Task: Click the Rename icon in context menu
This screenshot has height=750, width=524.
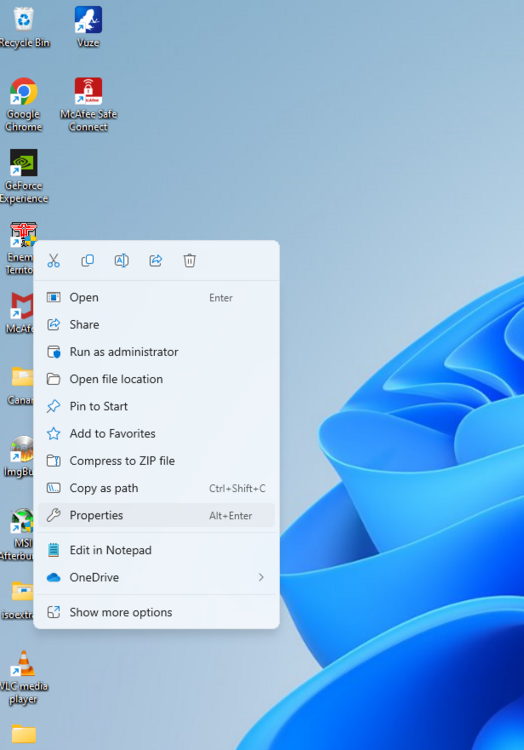Action: coord(121,261)
